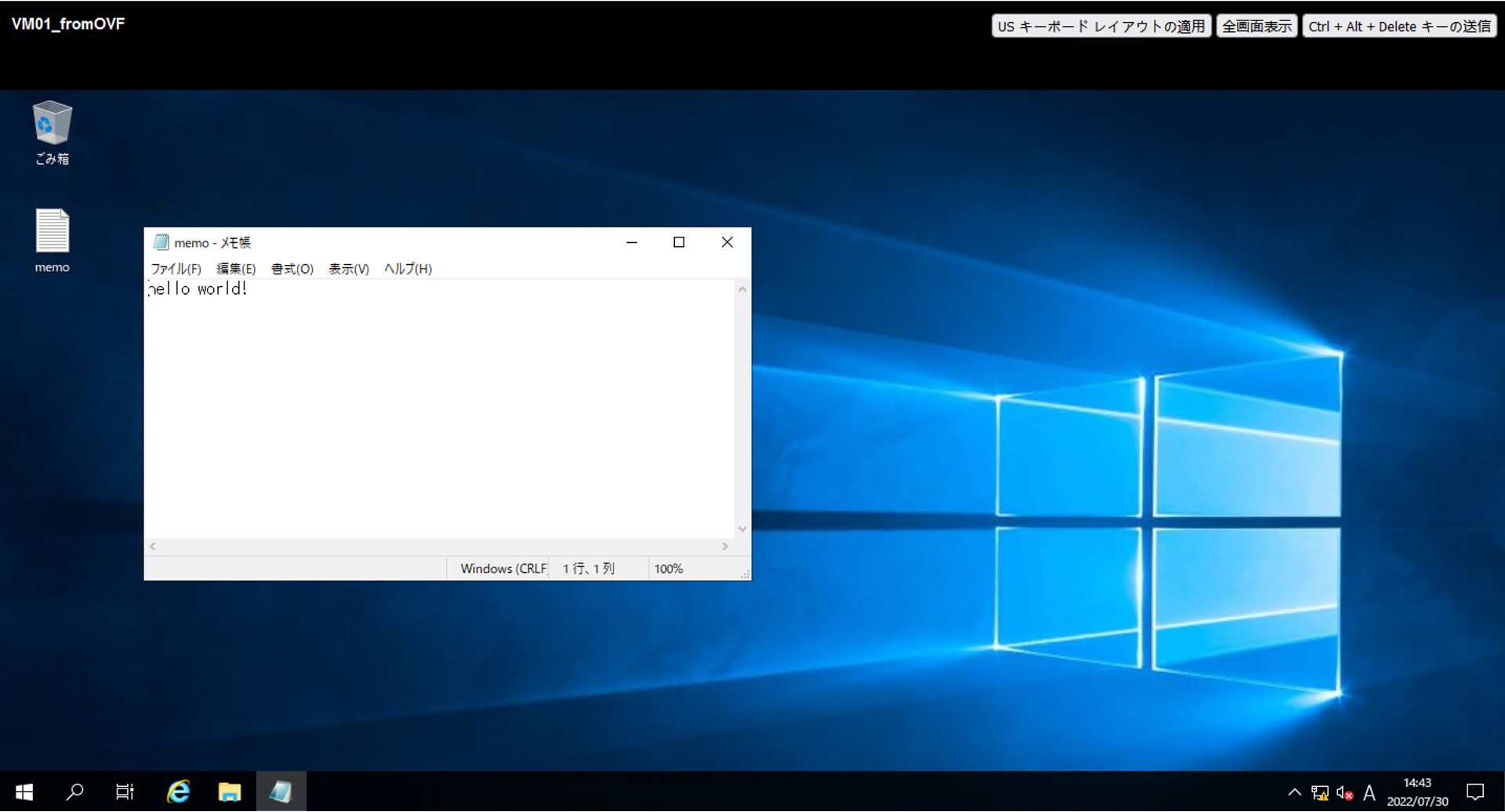Click the 全画面表示 fullscreen button
1505x812 pixels.
coord(1257,26)
